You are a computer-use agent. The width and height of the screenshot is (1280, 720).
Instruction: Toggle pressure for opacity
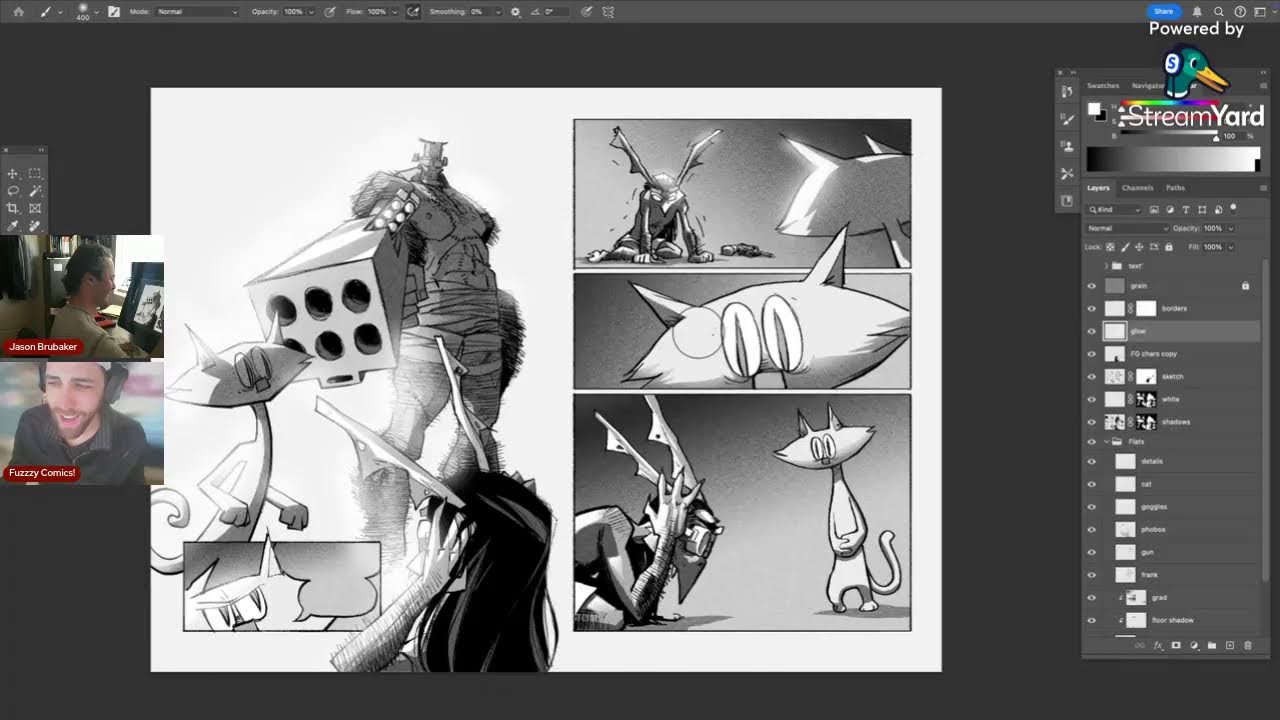(329, 12)
